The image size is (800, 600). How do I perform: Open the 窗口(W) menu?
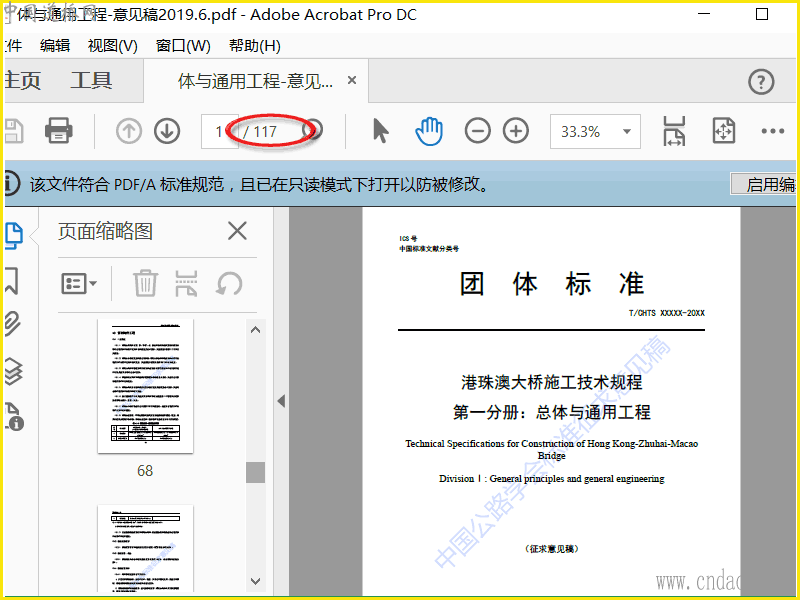[x=183, y=45]
